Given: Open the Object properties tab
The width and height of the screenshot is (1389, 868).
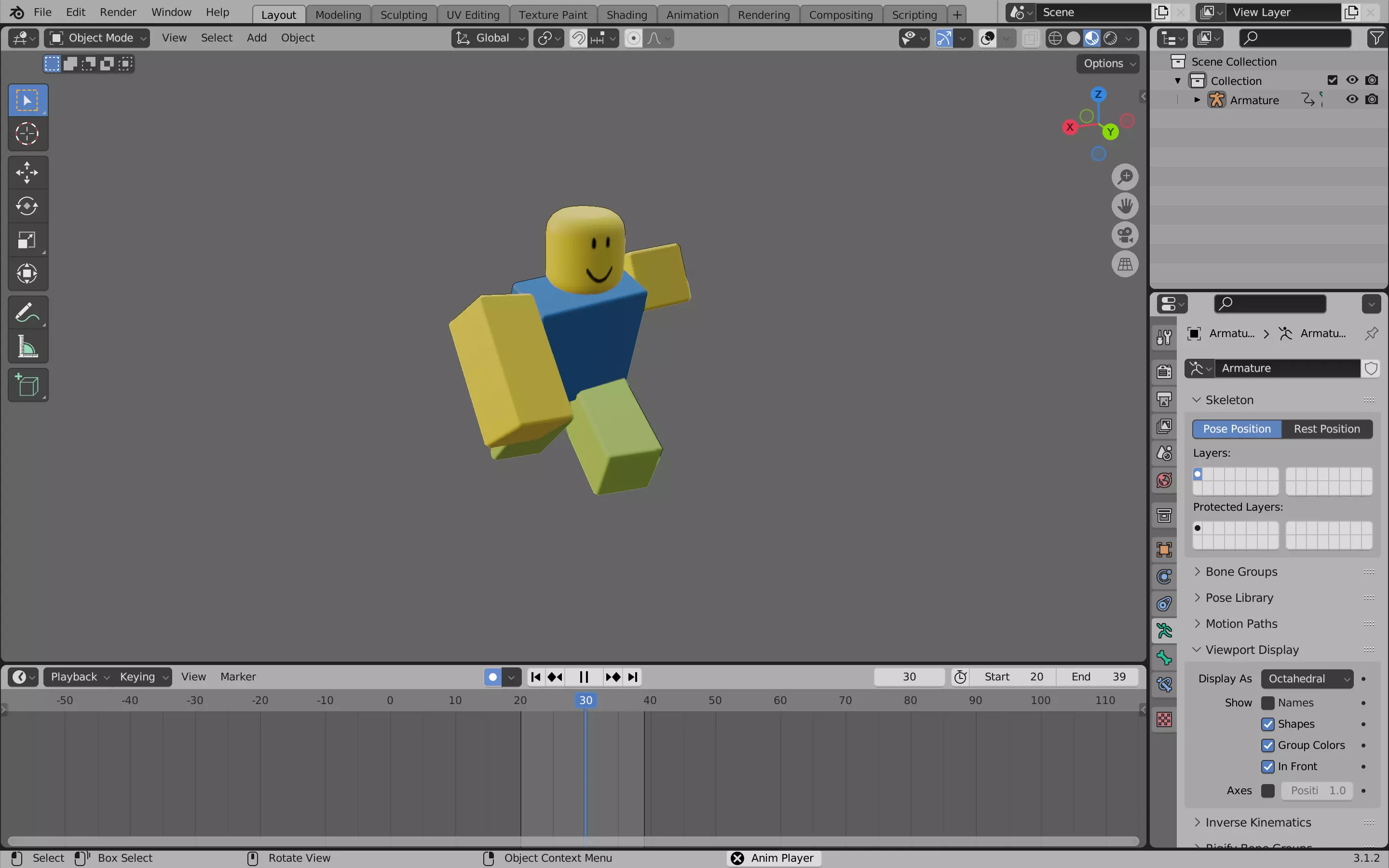Looking at the screenshot, I should click(1164, 549).
